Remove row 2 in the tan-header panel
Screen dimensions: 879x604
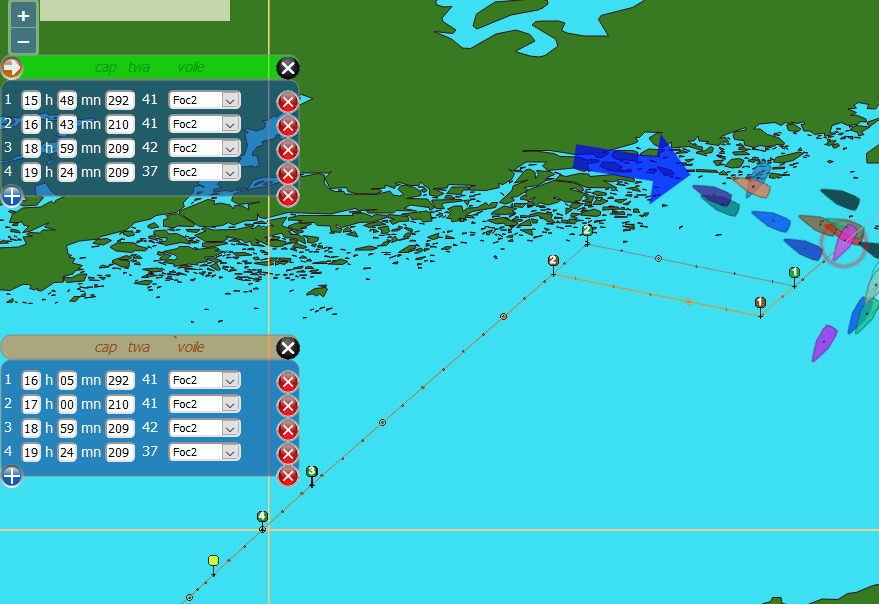[x=287, y=406]
